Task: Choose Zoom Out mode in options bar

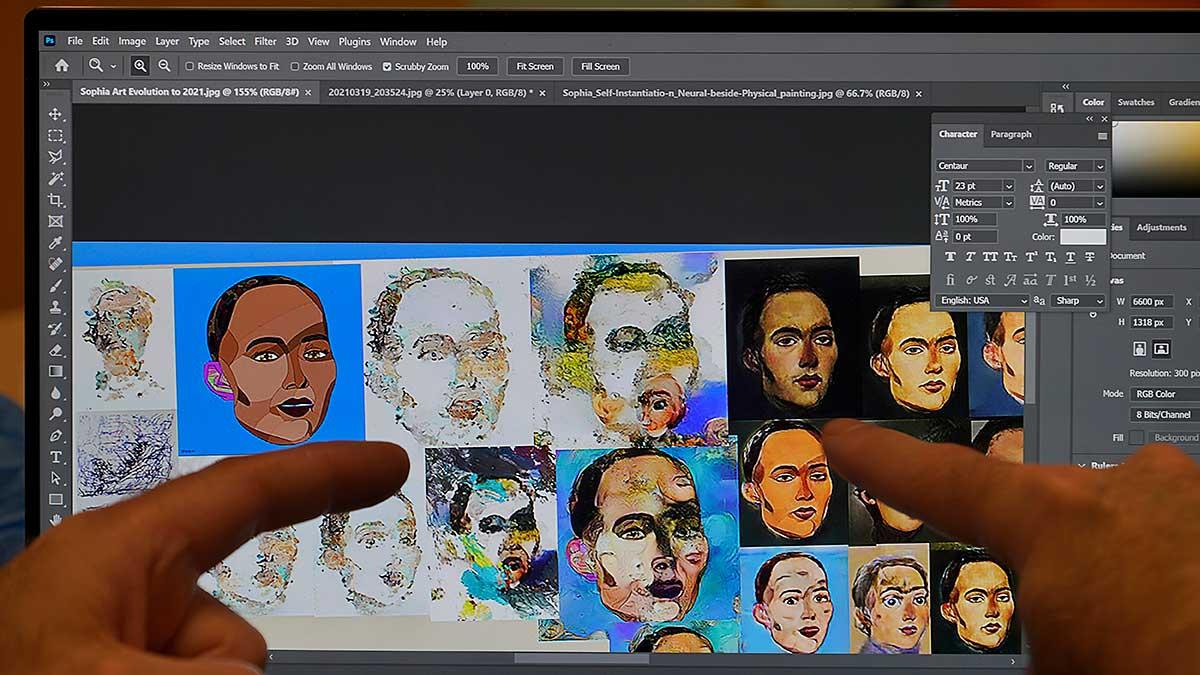Action: pyautogui.click(x=164, y=66)
